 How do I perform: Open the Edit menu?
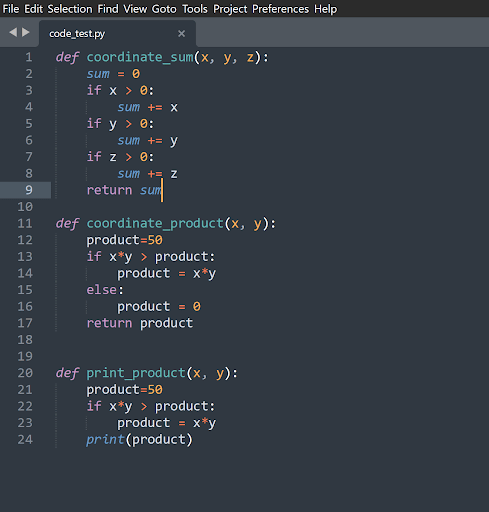[x=33, y=9]
